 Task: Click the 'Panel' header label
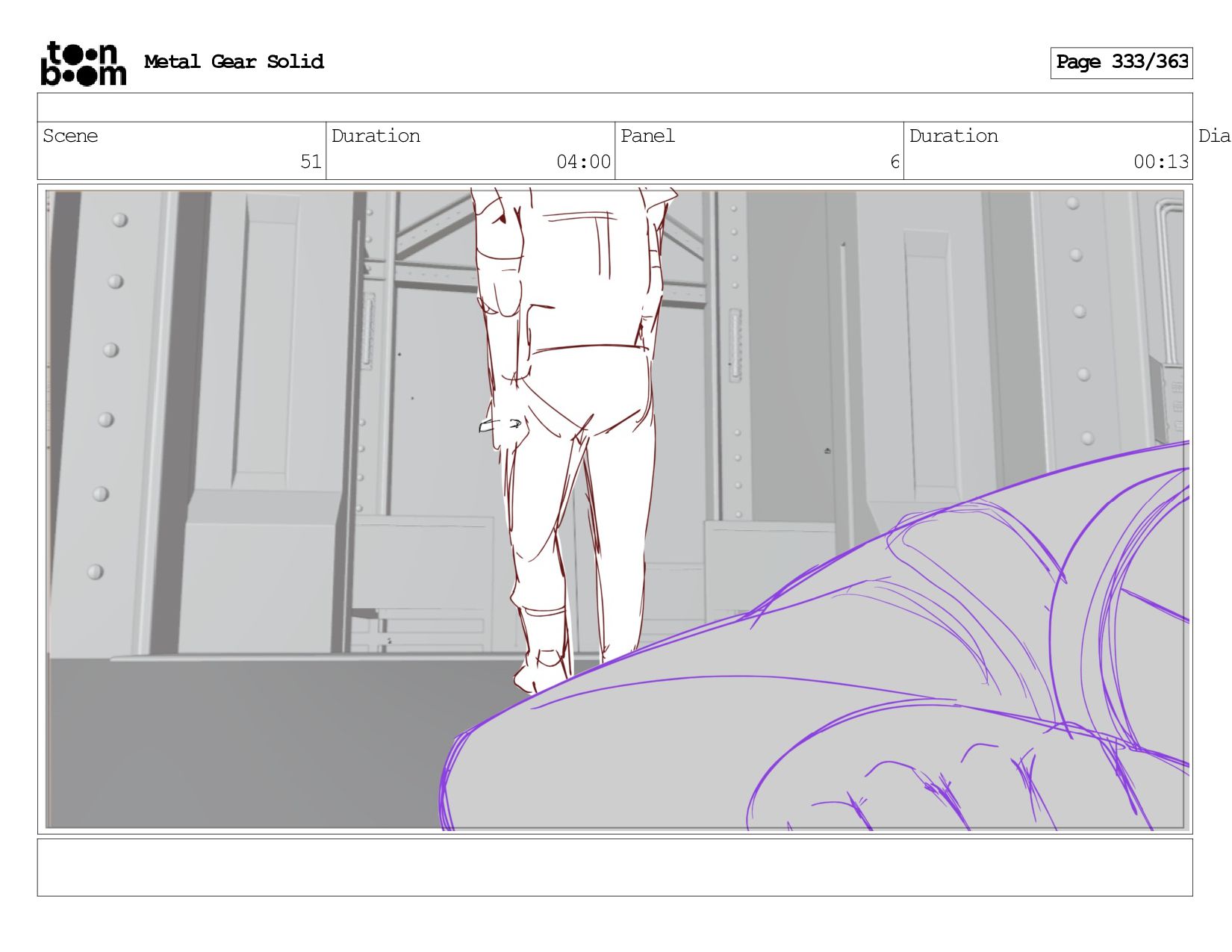pos(647,136)
